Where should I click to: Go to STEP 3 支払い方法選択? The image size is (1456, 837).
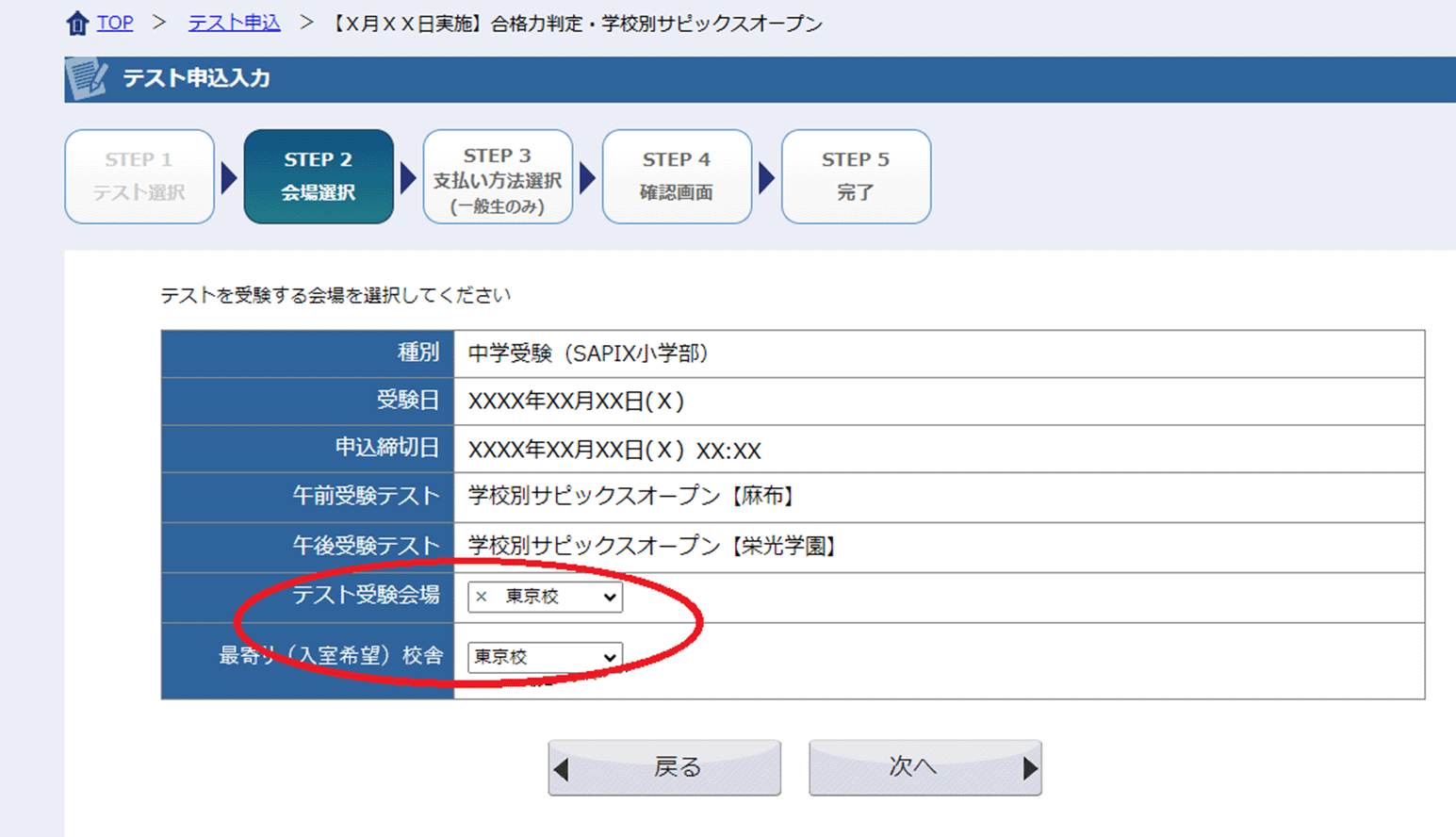tap(498, 176)
